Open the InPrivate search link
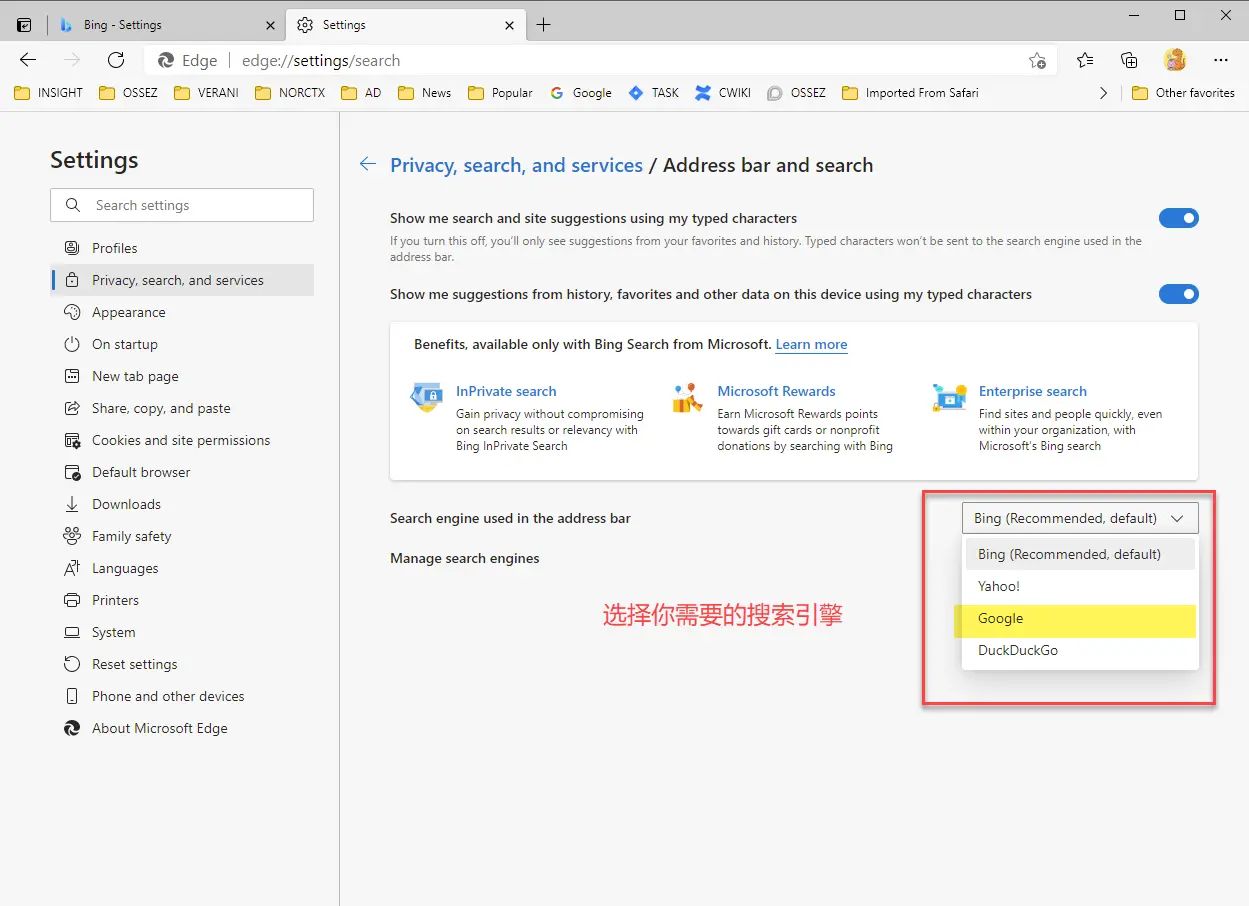1249x906 pixels. (506, 391)
